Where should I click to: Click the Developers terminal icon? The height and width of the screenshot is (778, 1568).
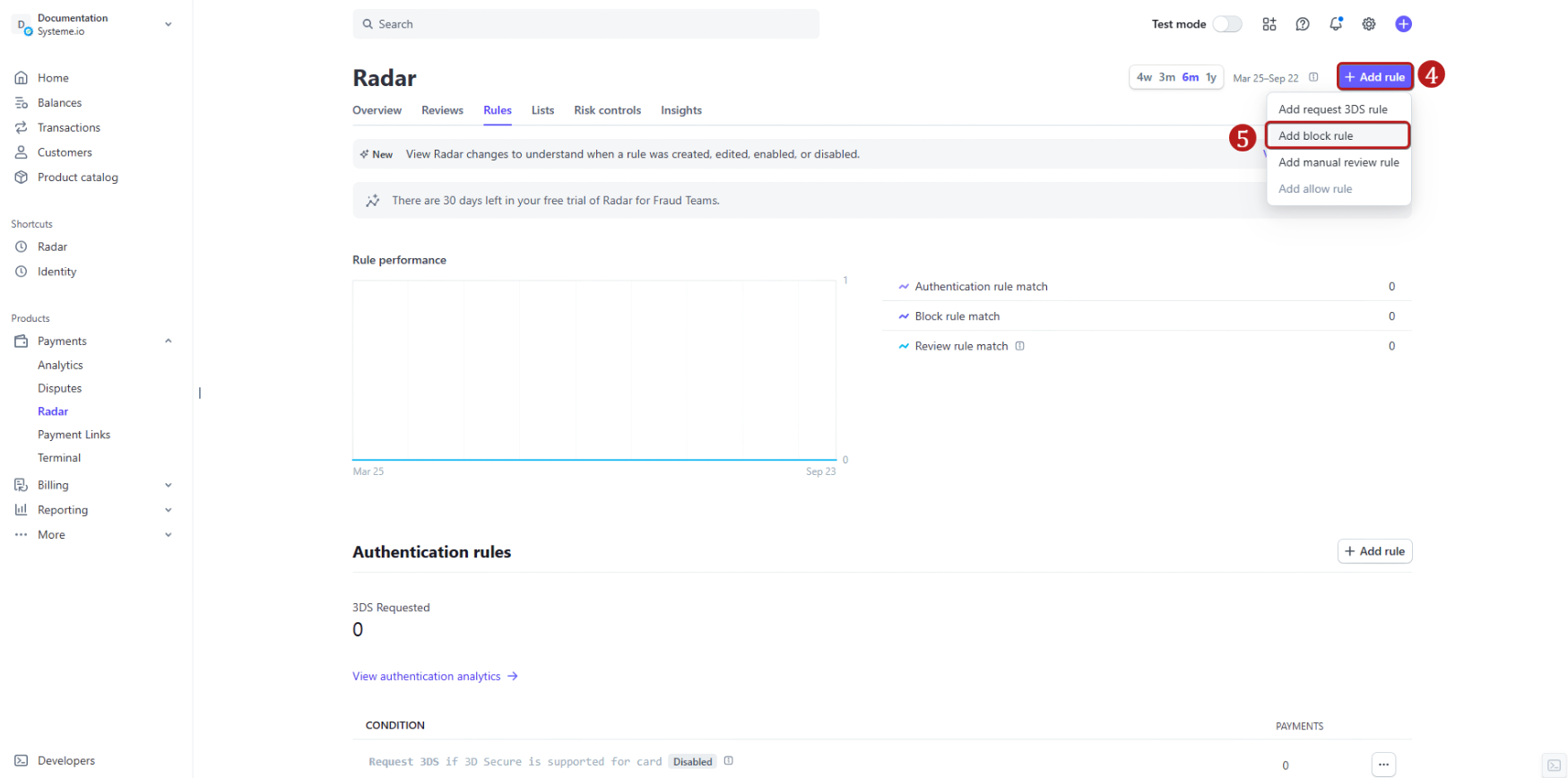(22, 761)
